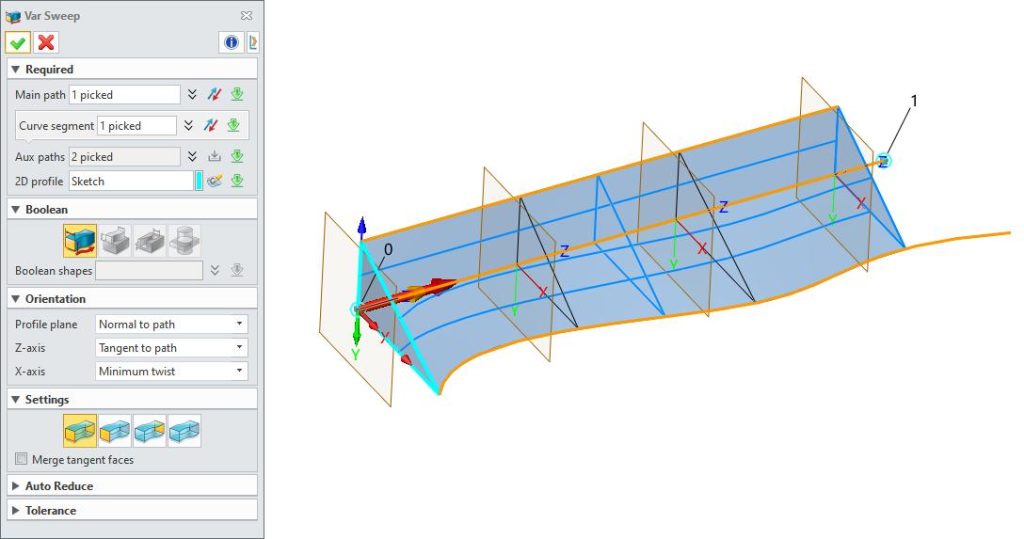Open the X-axis Minimum twist dropdown
The image size is (1024, 539).
click(171, 371)
